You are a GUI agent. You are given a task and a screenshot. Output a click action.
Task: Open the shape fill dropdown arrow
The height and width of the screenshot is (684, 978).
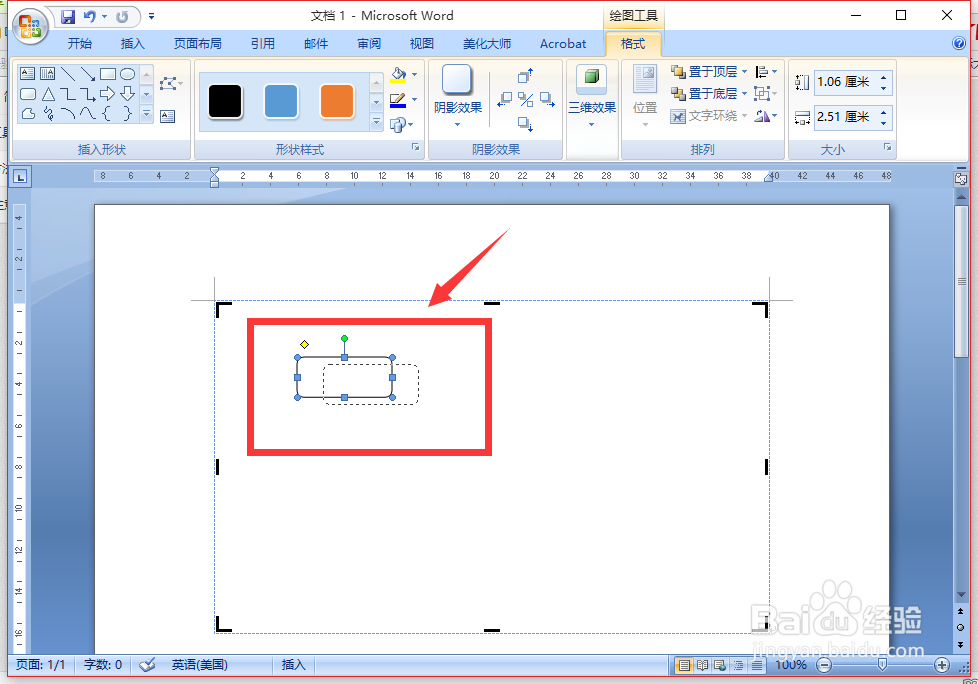click(415, 74)
